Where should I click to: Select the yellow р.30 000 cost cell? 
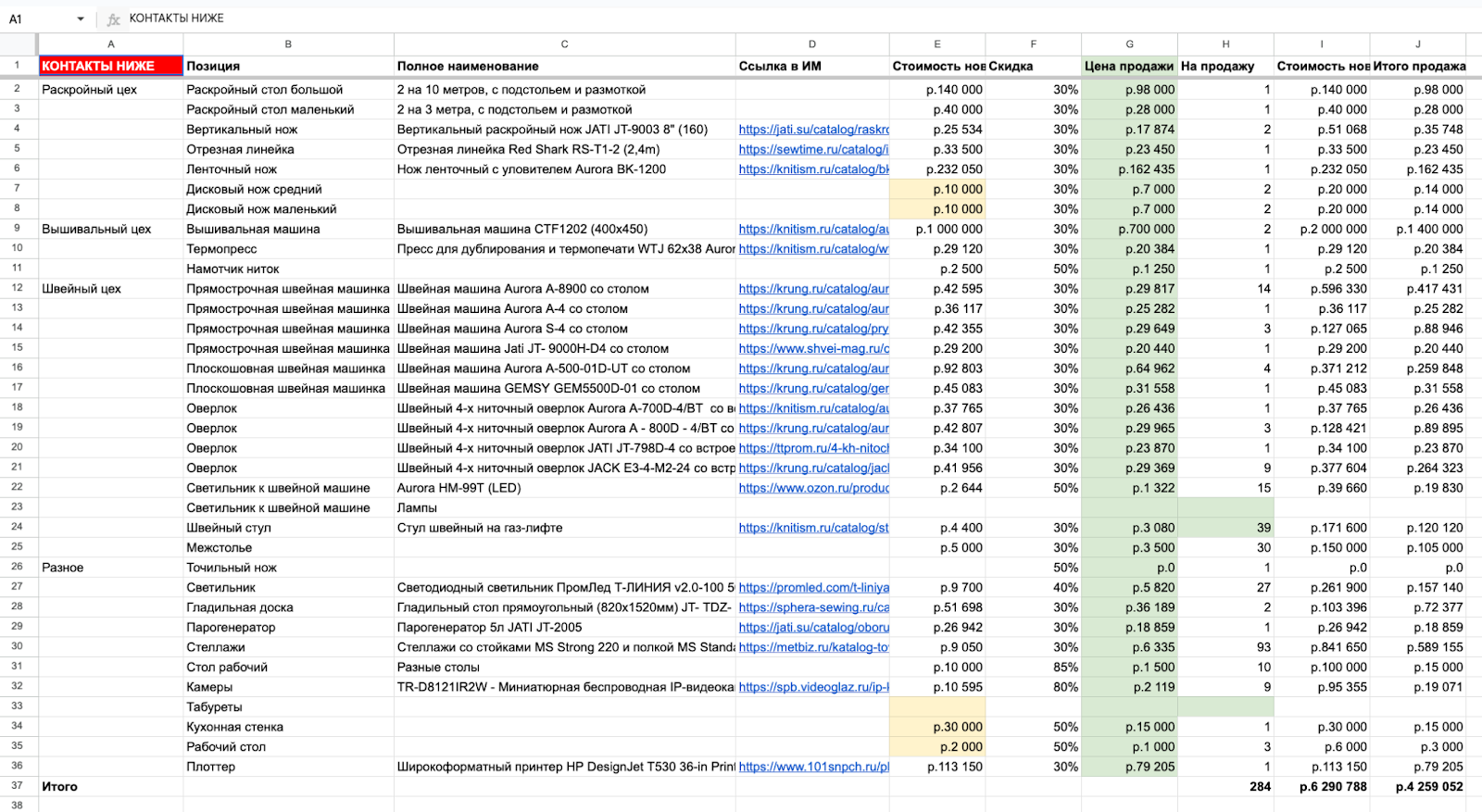[x=937, y=727]
